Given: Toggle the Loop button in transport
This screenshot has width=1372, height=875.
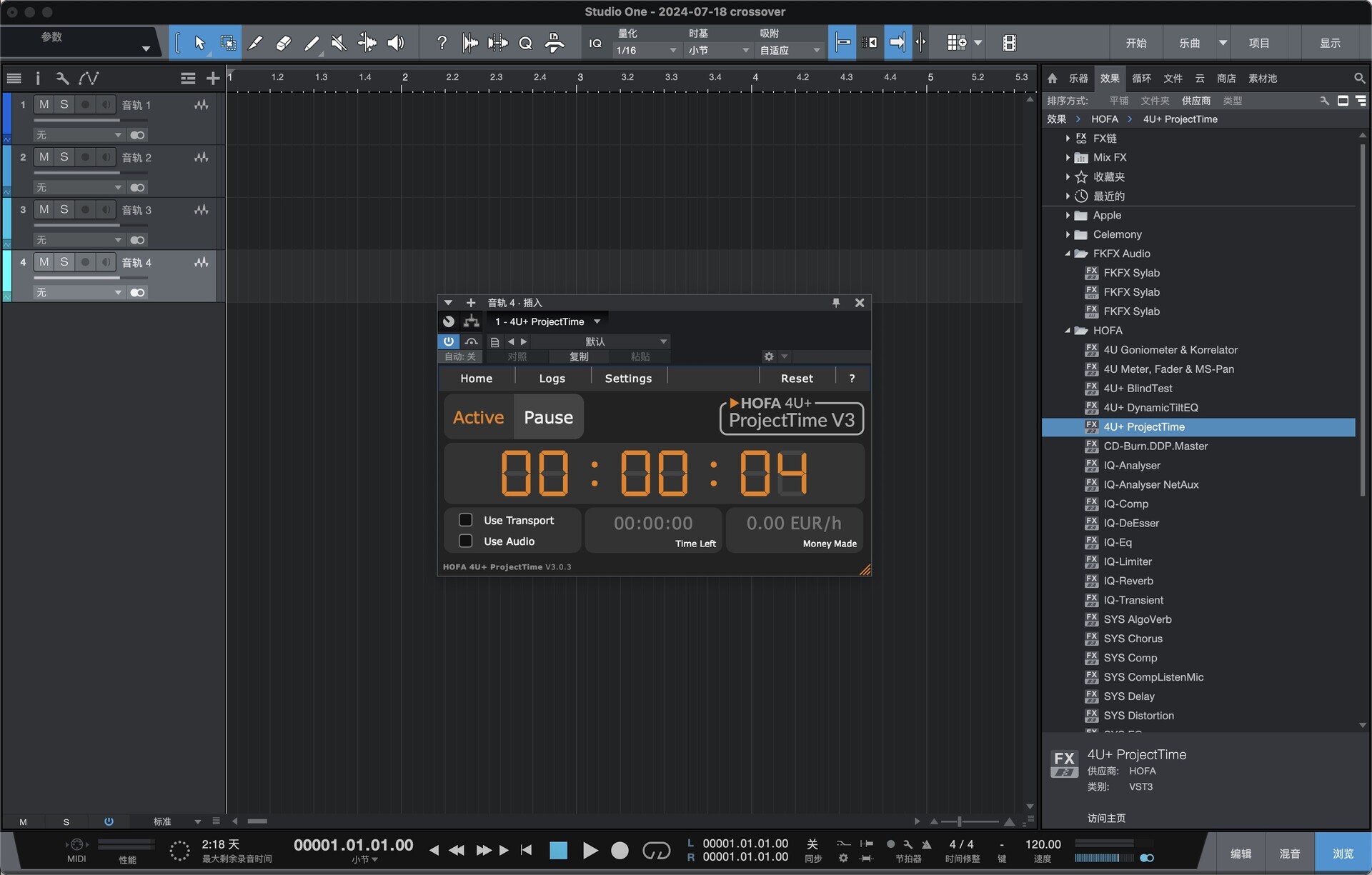Looking at the screenshot, I should 656,850.
